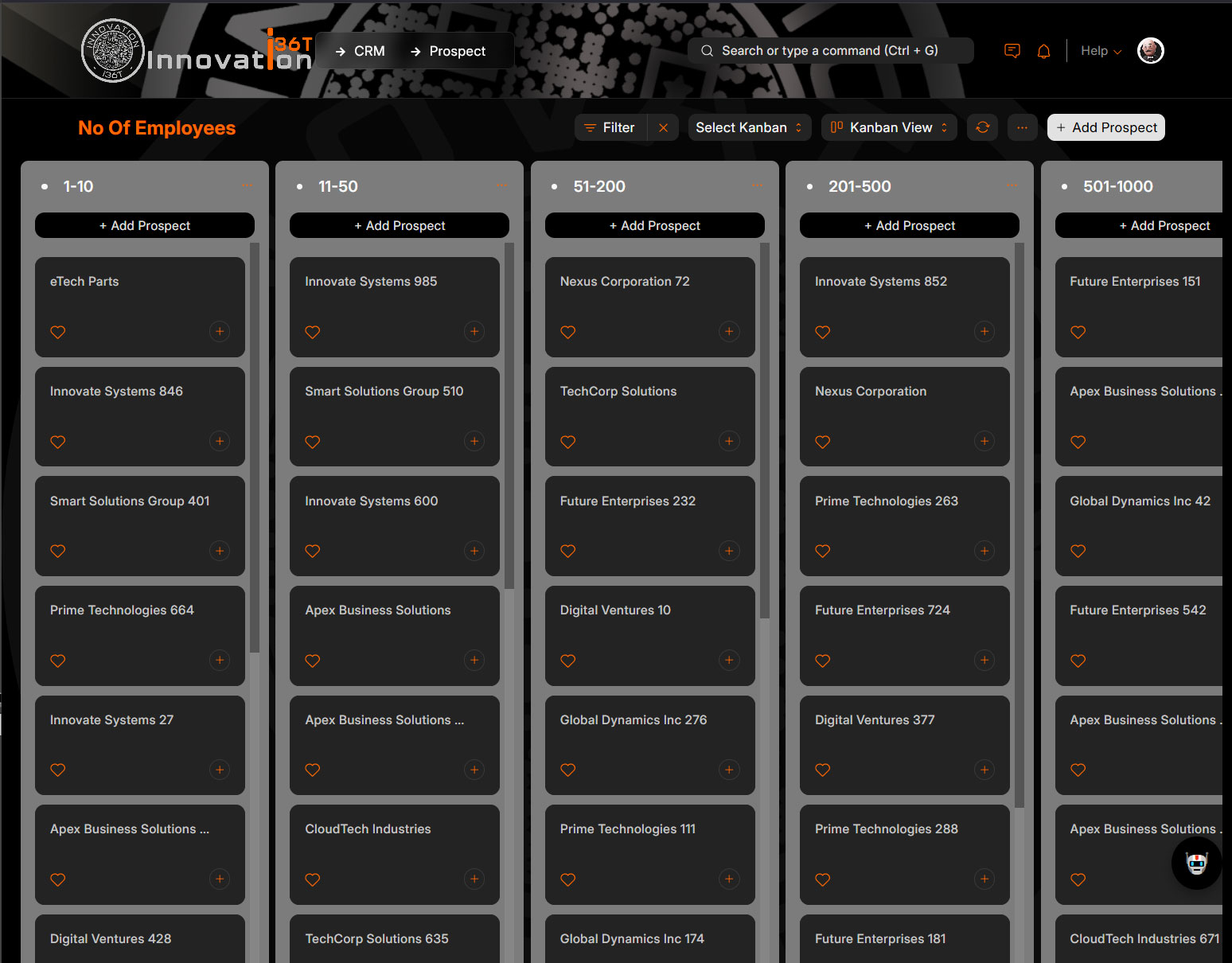Navigate to CRM breadcrumb
The image size is (1232, 963).
(368, 51)
